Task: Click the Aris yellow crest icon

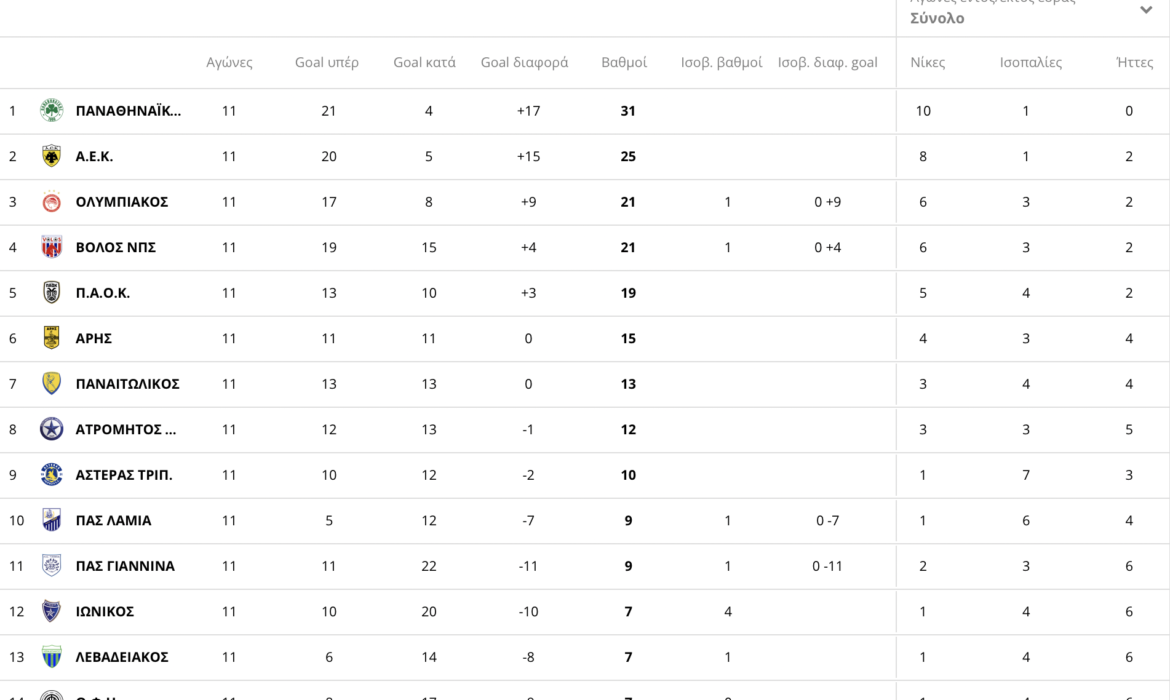Action: pos(51,338)
